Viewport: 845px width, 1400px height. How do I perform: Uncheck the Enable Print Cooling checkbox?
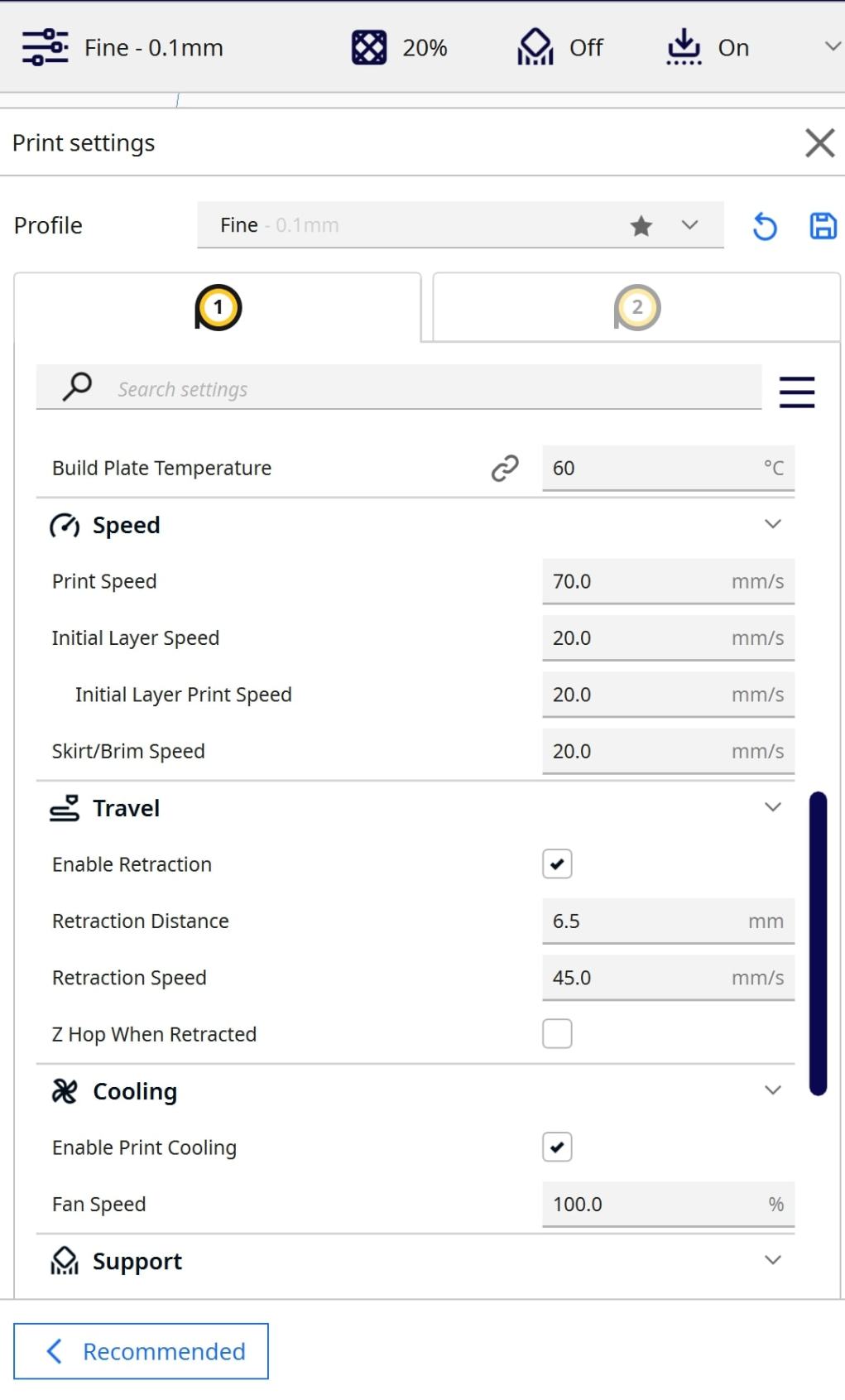tap(557, 1147)
